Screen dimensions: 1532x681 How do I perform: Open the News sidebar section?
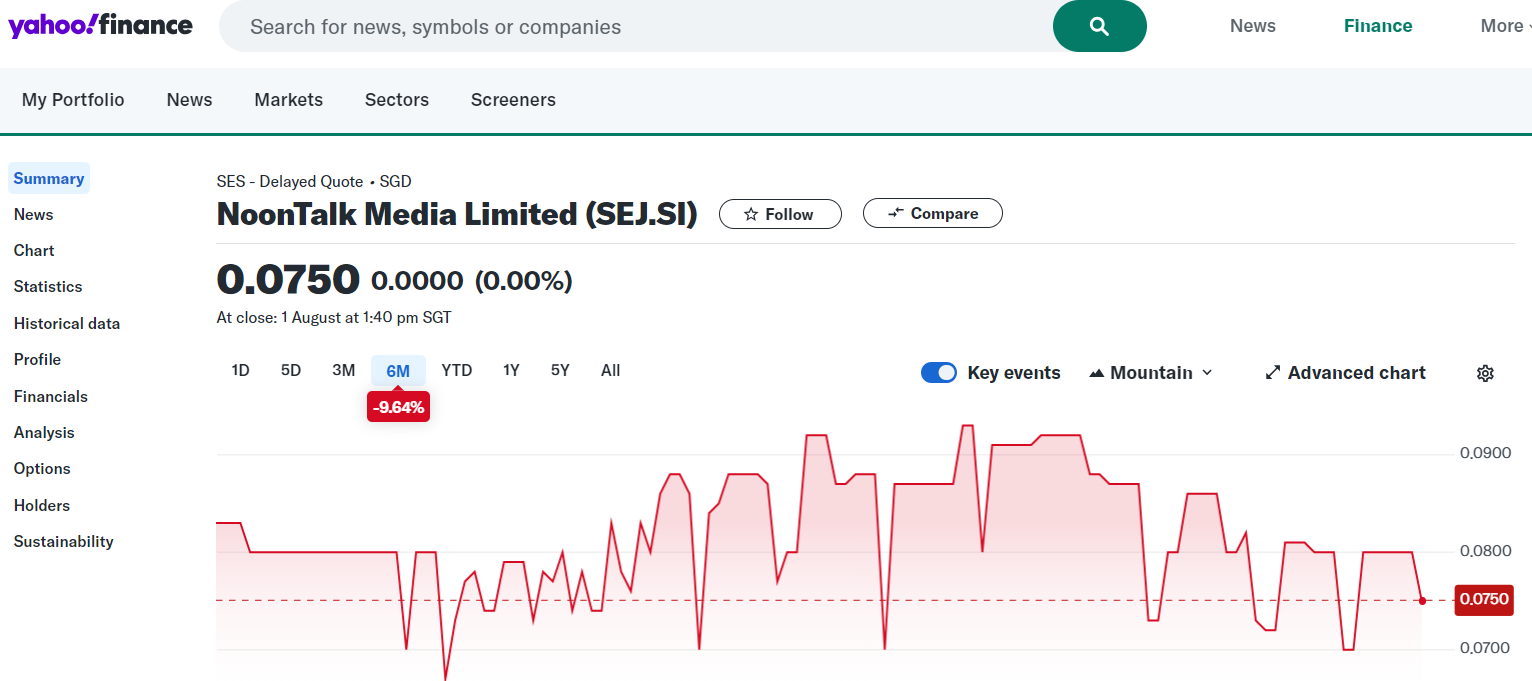pyautogui.click(x=34, y=215)
